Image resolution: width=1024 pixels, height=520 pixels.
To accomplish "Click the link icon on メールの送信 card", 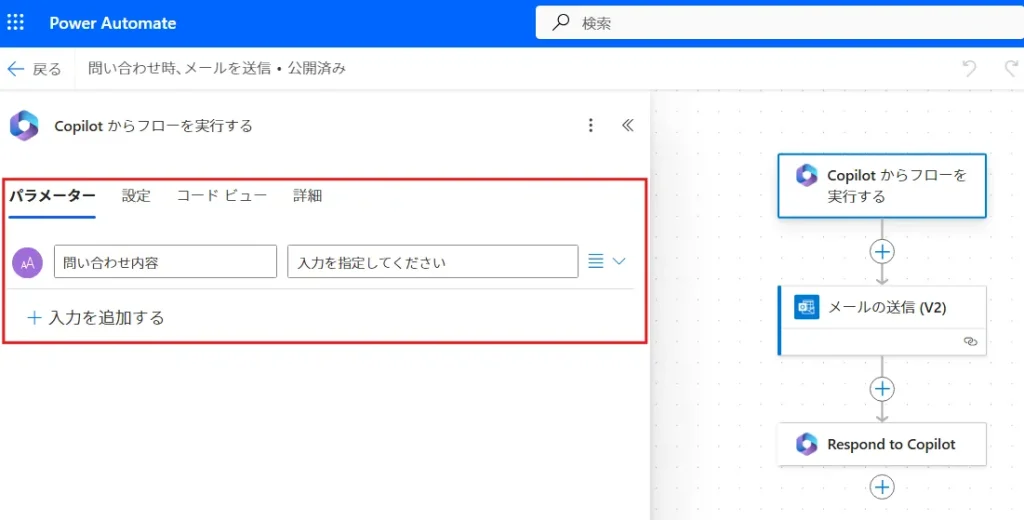I will [x=969, y=341].
